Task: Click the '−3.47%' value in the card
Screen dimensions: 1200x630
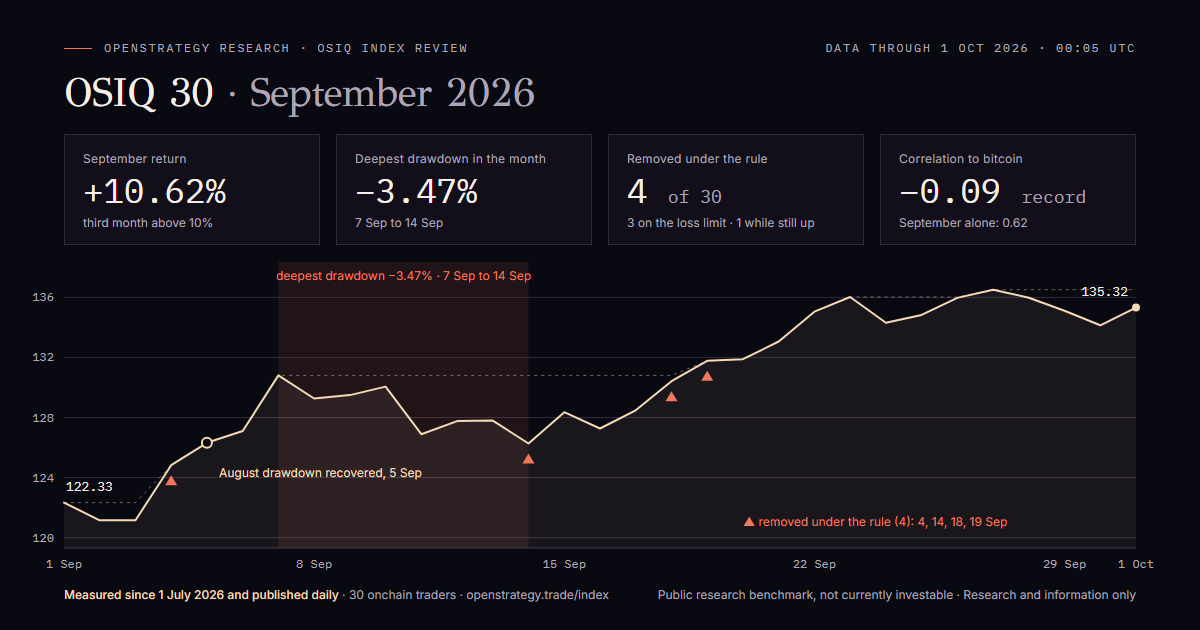Action: tap(417, 191)
